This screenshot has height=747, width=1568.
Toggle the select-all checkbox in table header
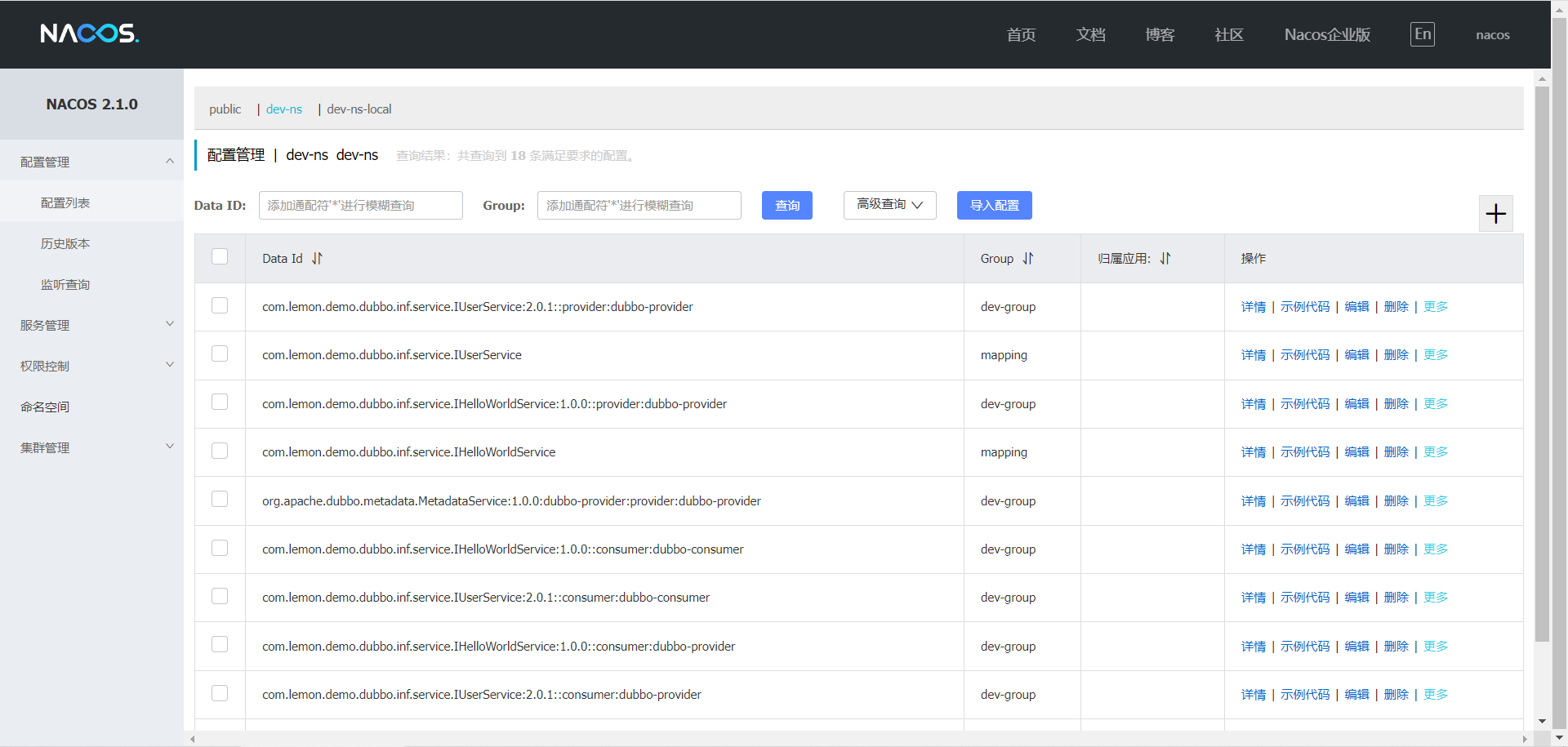pyautogui.click(x=220, y=257)
